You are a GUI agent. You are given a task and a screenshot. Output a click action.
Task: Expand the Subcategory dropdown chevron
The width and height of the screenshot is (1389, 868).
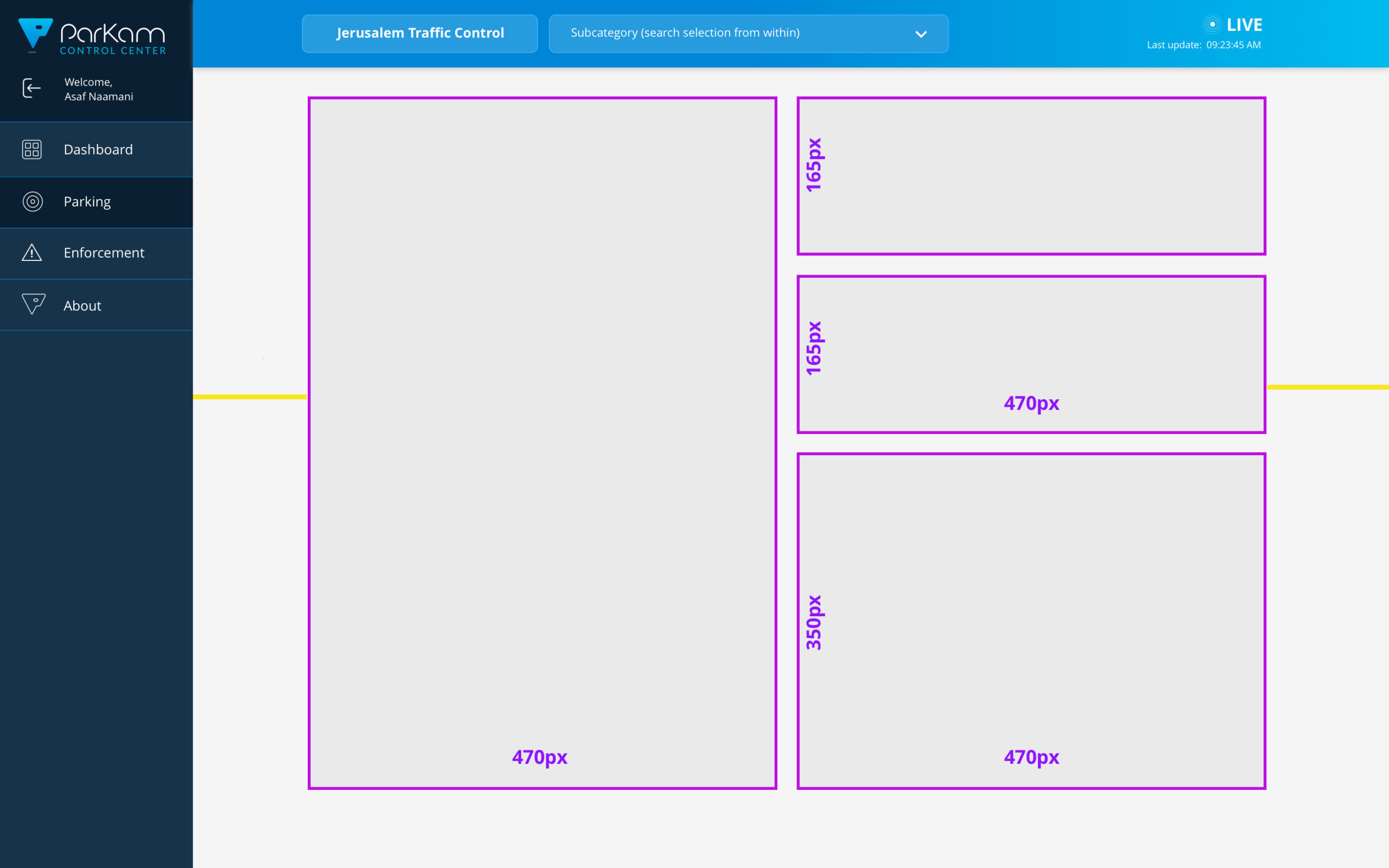[921, 34]
